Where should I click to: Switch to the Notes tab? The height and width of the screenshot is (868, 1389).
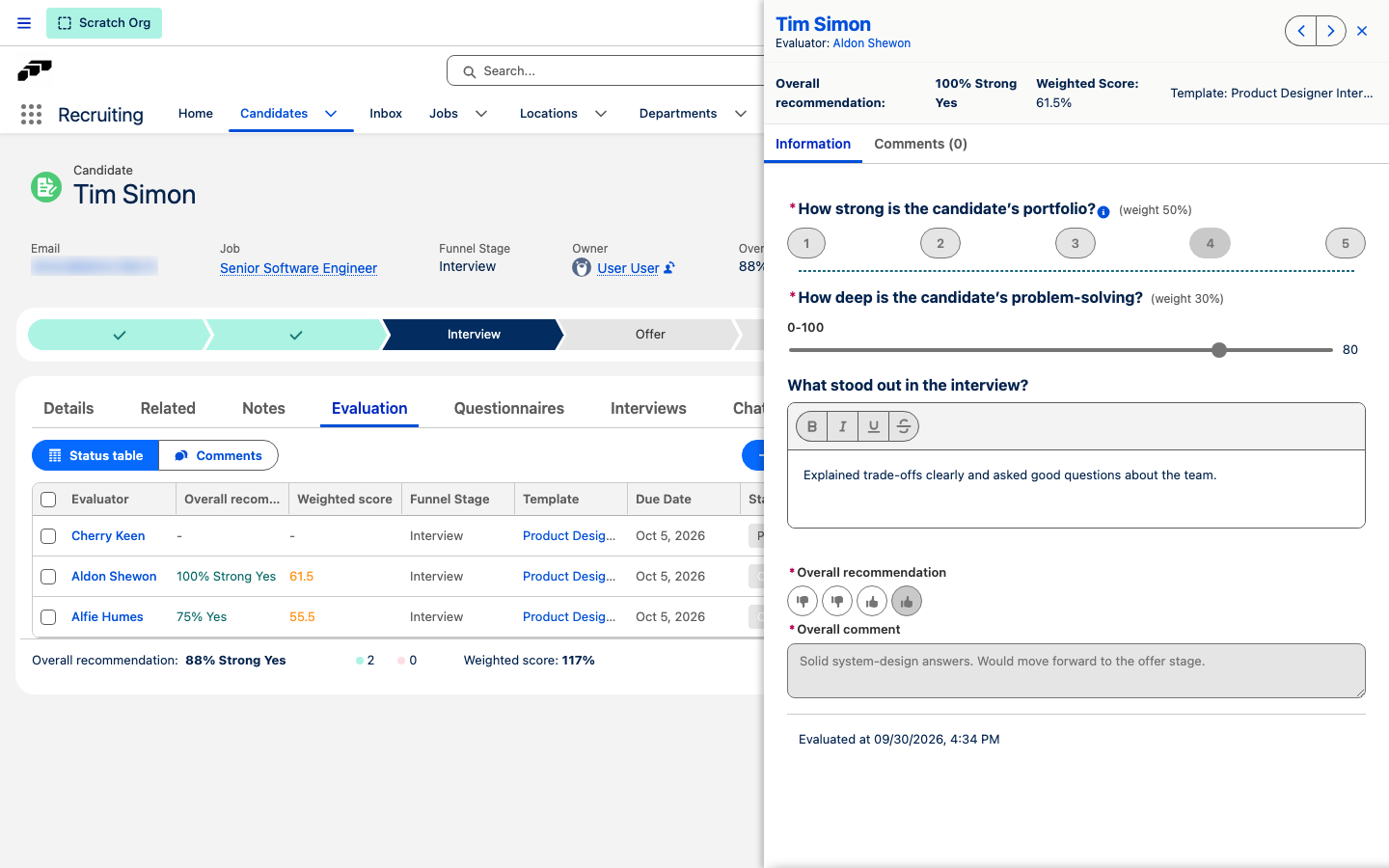click(x=263, y=408)
